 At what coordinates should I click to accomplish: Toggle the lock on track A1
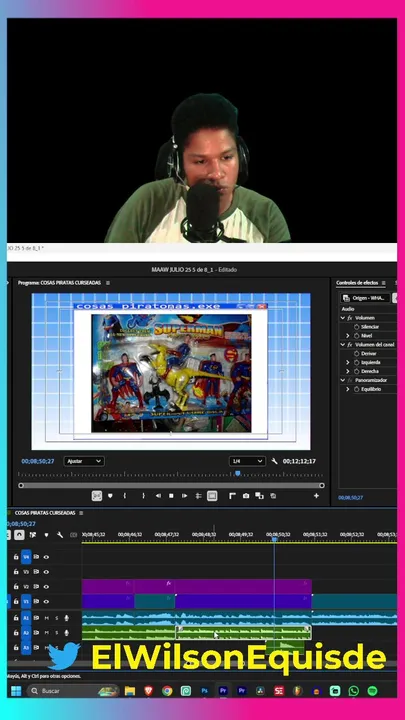tap(16, 618)
